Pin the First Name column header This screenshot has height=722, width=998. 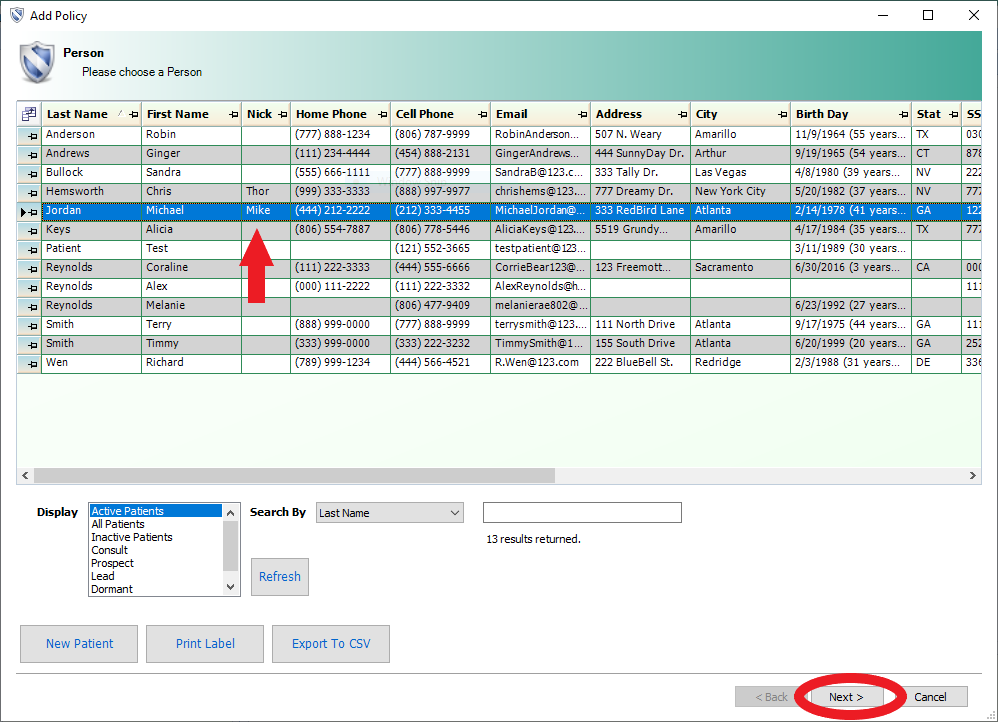[x=233, y=115]
